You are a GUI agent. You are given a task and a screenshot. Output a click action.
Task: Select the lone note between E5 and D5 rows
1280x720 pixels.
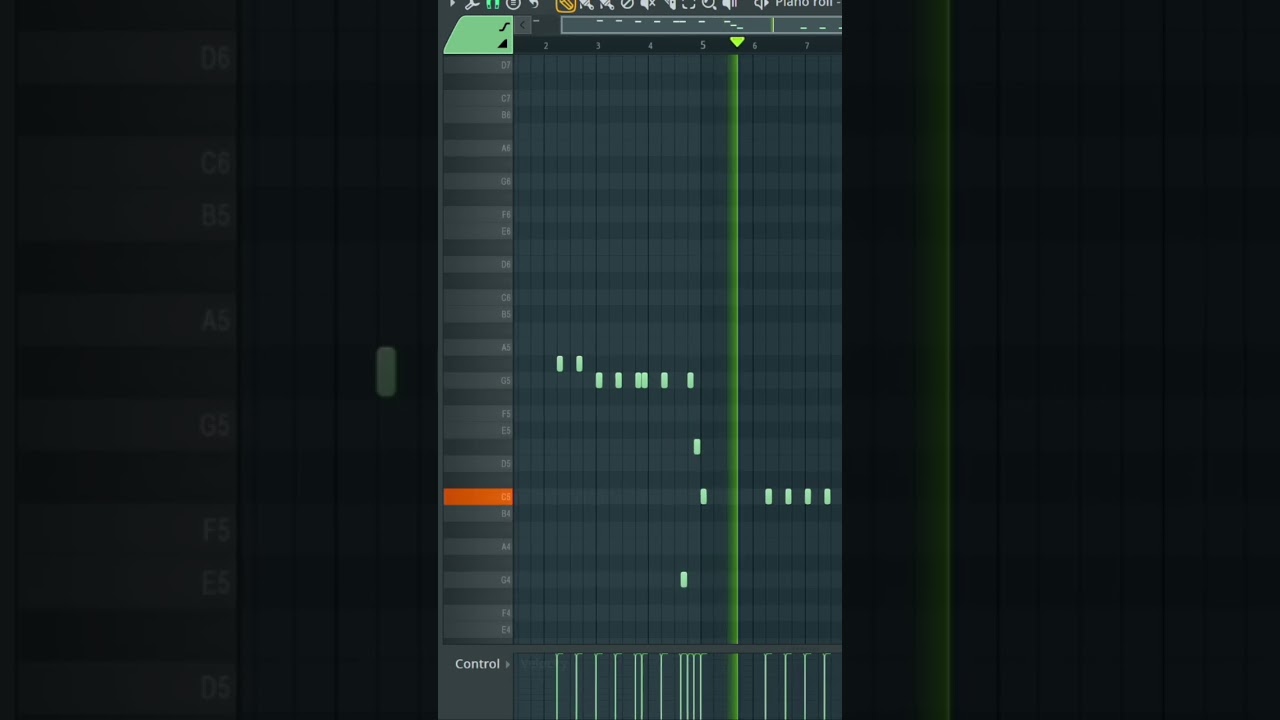coord(697,447)
